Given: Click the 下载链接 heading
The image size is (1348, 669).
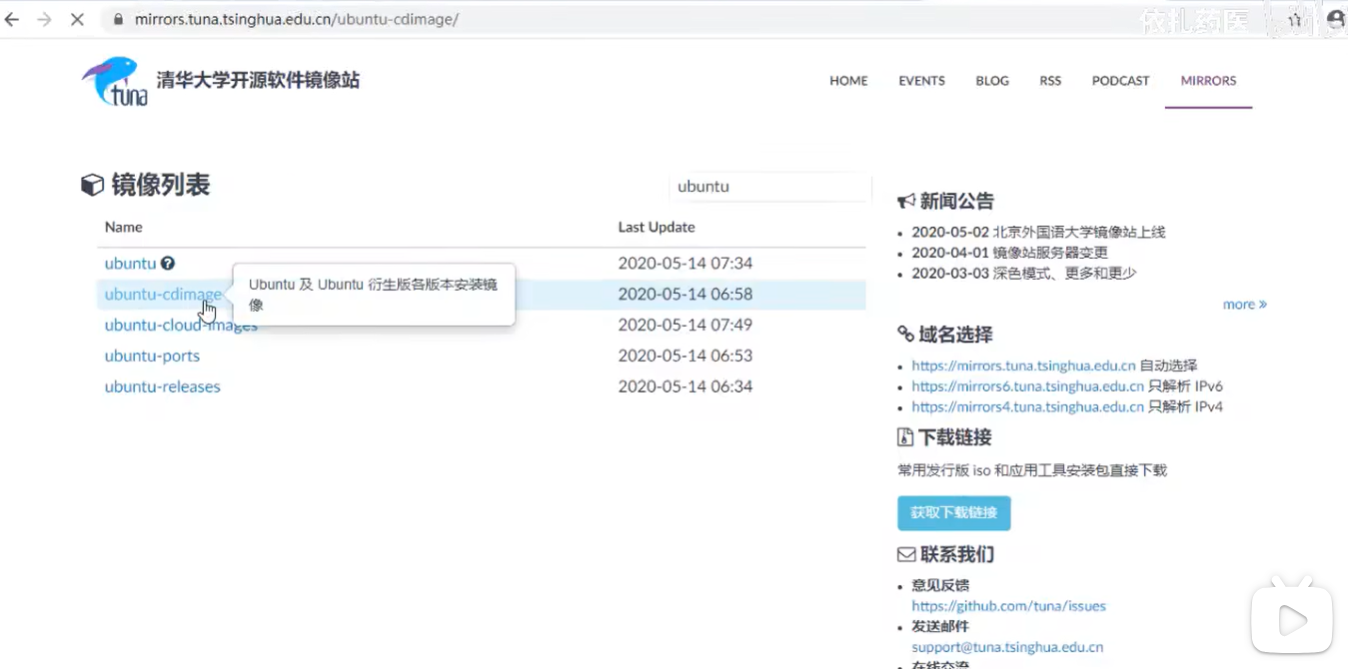Looking at the screenshot, I should [x=955, y=437].
